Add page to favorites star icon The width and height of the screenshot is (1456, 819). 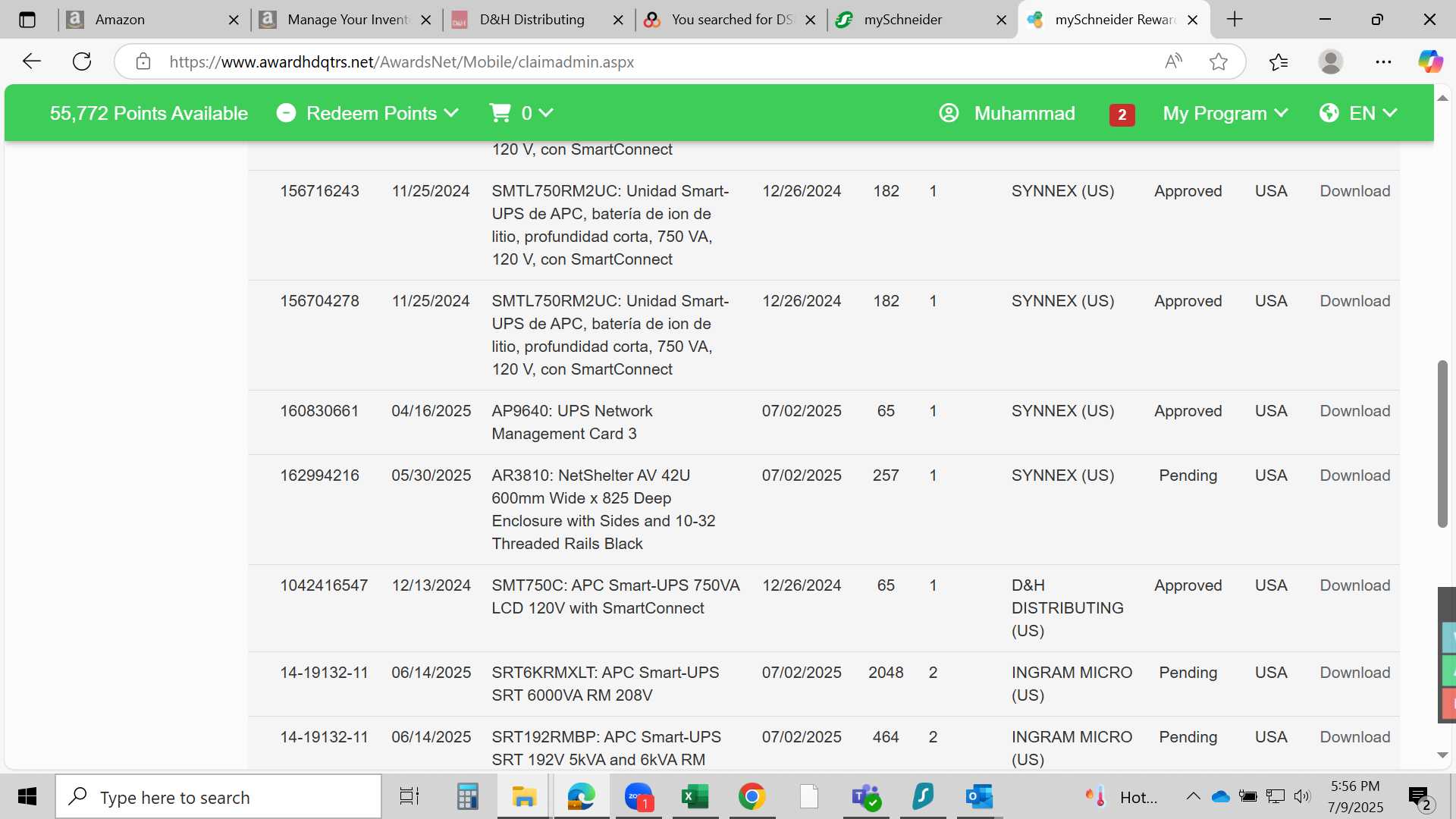tap(1219, 61)
